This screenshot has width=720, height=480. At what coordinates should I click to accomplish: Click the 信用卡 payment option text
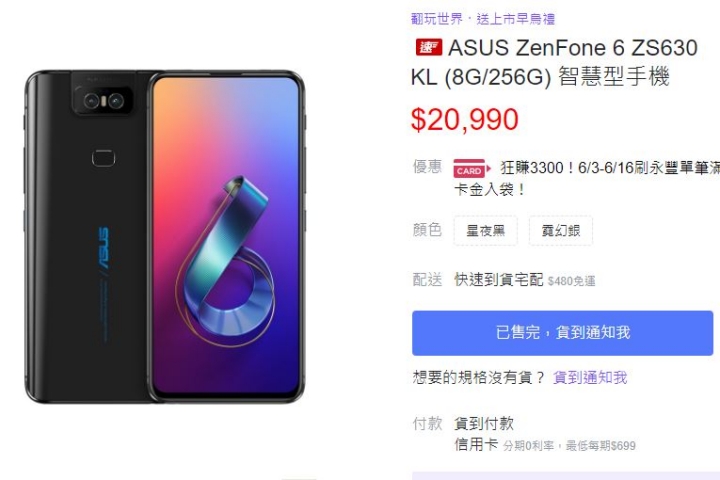coord(476,445)
